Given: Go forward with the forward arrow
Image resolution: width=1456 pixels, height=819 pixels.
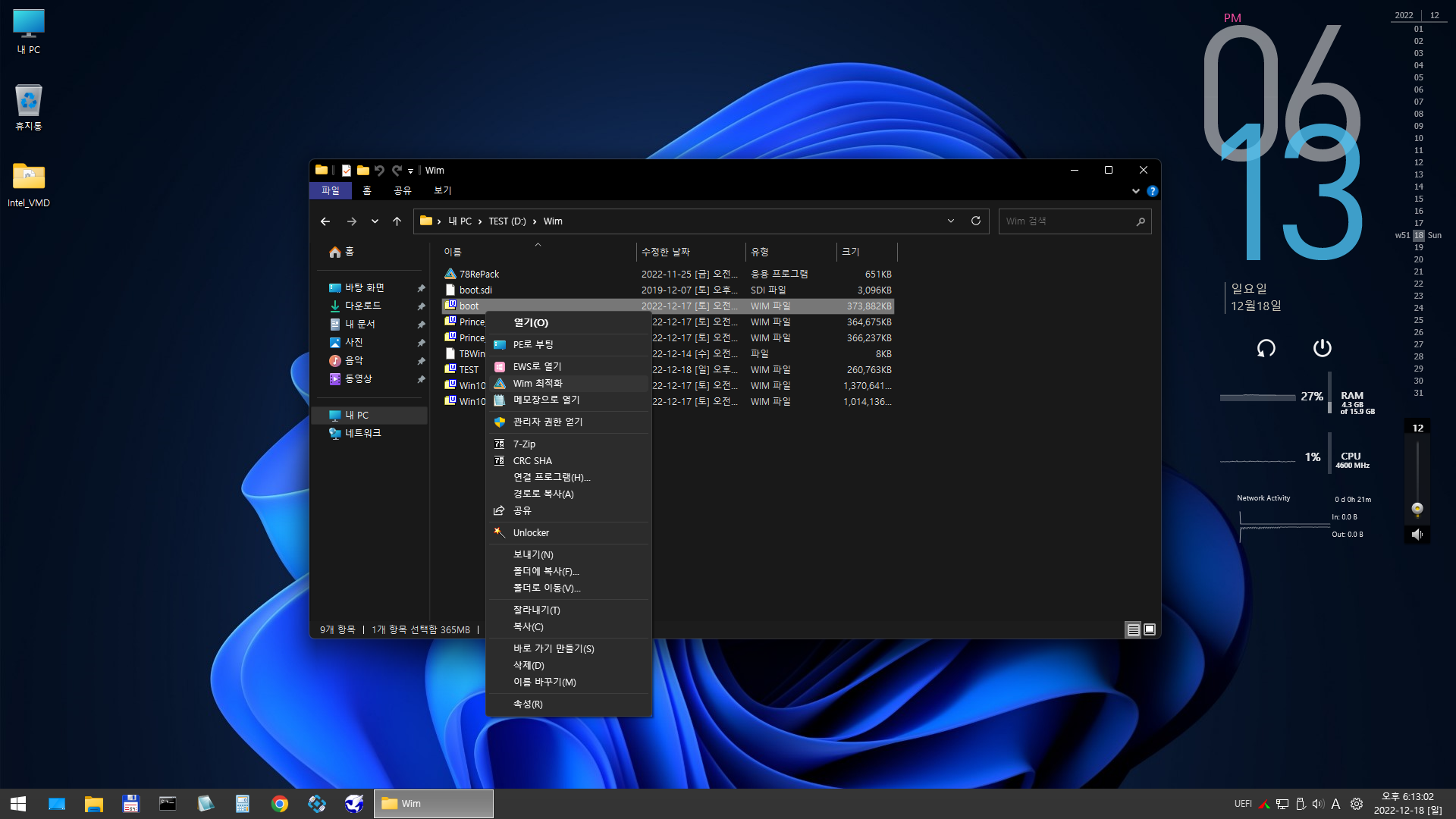Looking at the screenshot, I should click(351, 221).
